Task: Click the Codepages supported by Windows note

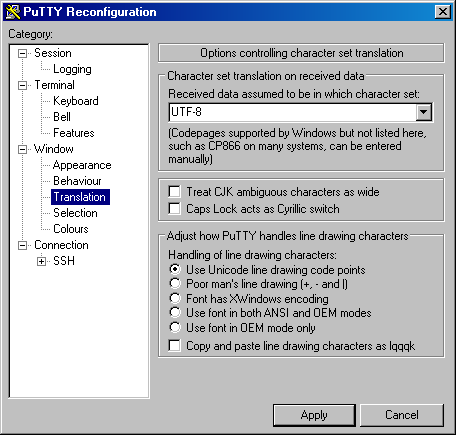Action: point(297,146)
